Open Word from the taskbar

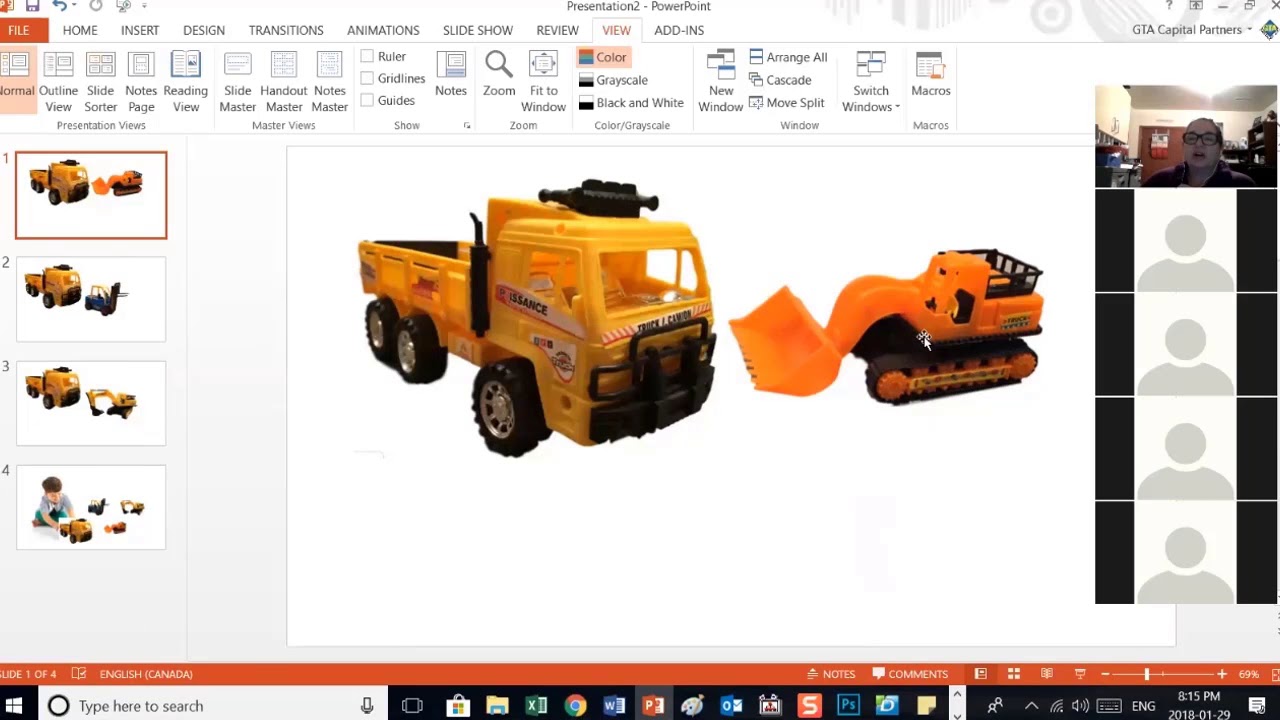pos(614,706)
